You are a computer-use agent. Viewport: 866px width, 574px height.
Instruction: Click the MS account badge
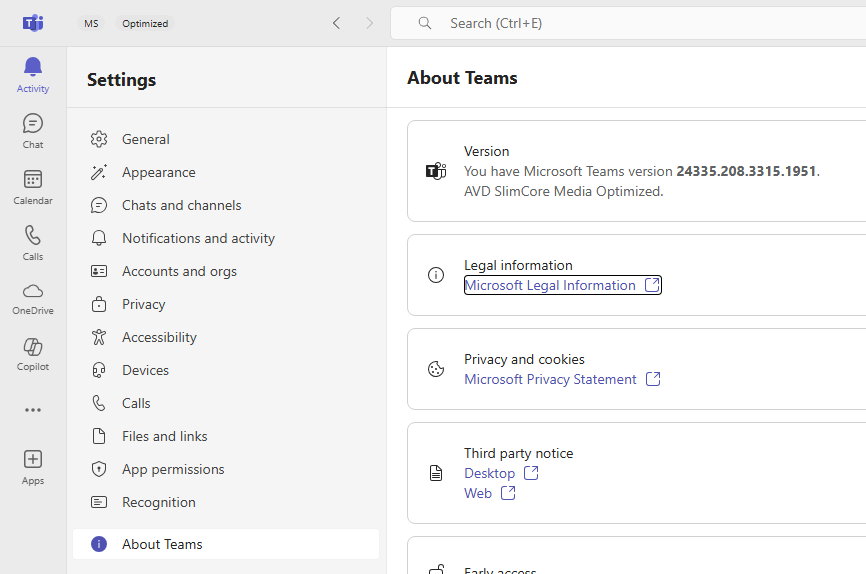click(91, 23)
